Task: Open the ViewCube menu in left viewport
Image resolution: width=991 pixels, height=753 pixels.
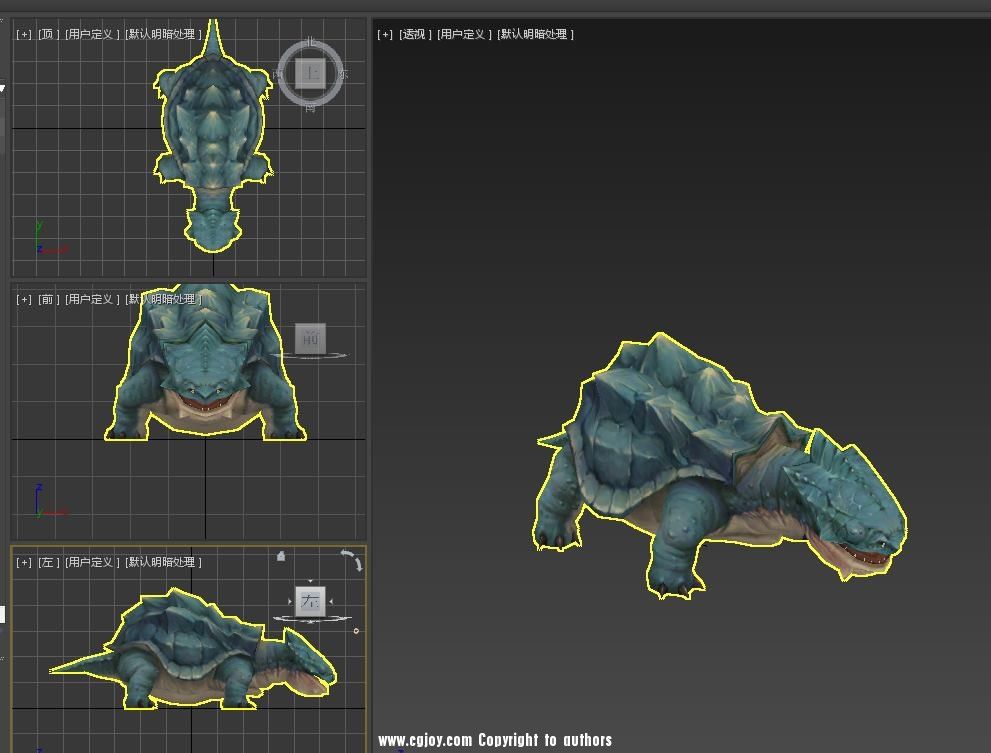Action: click(x=356, y=630)
